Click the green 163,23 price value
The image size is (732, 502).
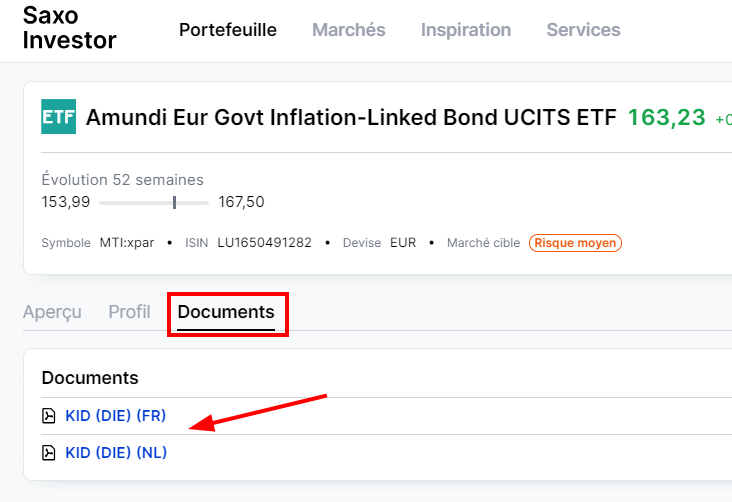(x=666, y=117)
